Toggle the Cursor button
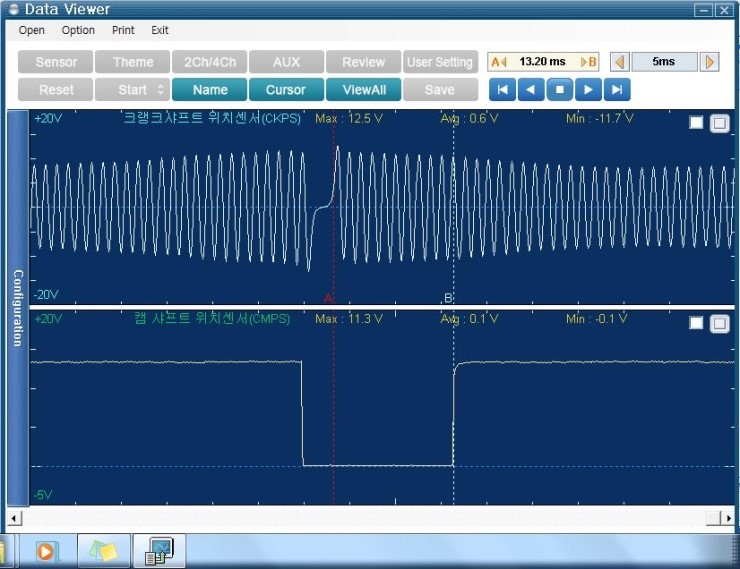The image size is (740, 569). 286,90
